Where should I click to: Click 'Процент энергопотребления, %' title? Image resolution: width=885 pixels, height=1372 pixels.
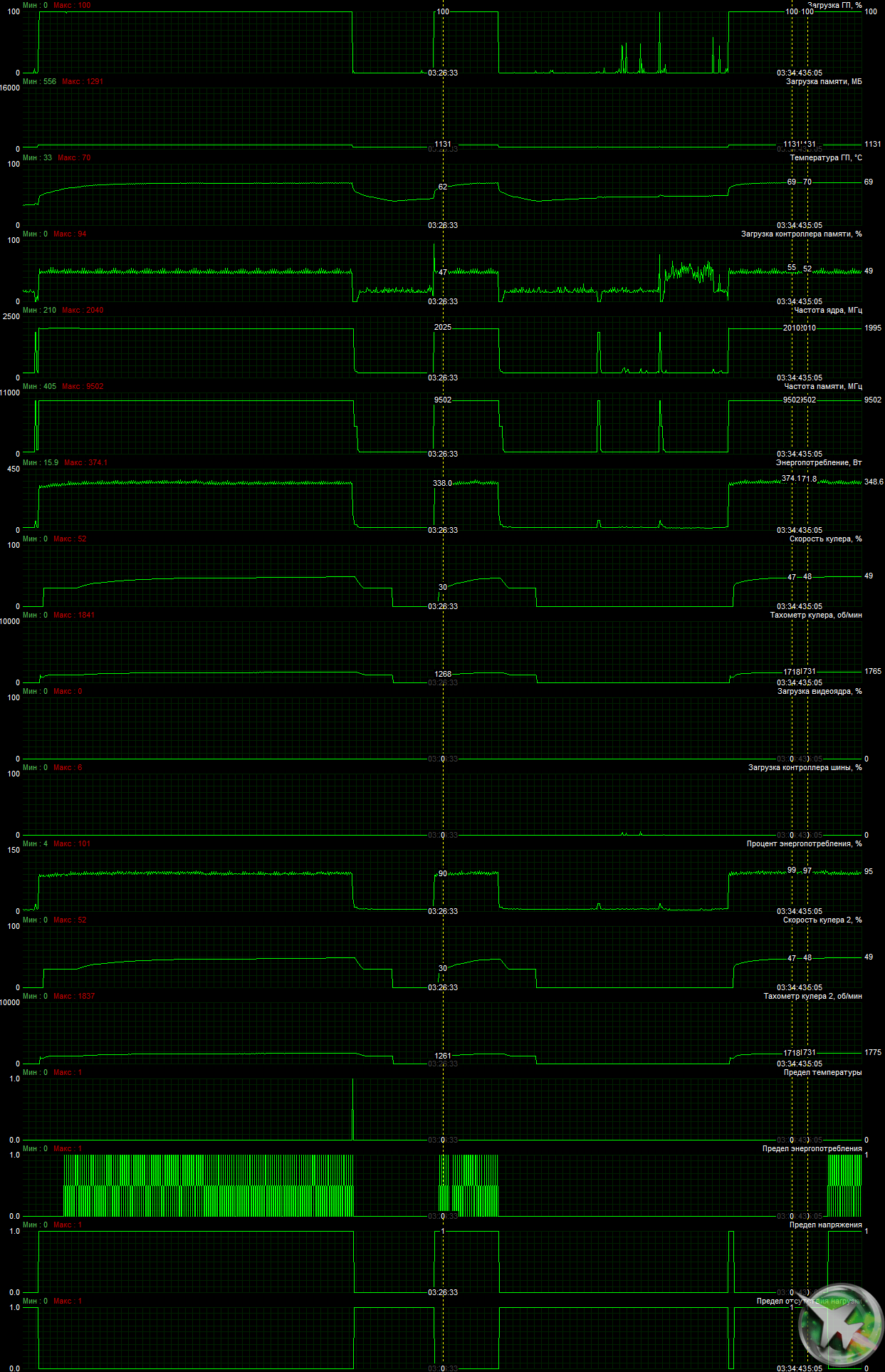[805, 843]
